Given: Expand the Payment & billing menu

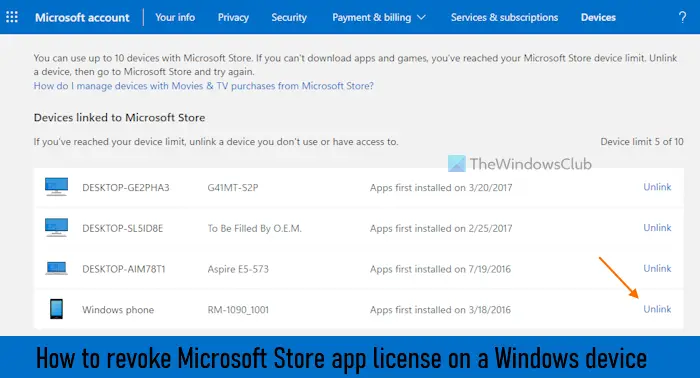Looking at the screenshot, I should pos(379,17).
